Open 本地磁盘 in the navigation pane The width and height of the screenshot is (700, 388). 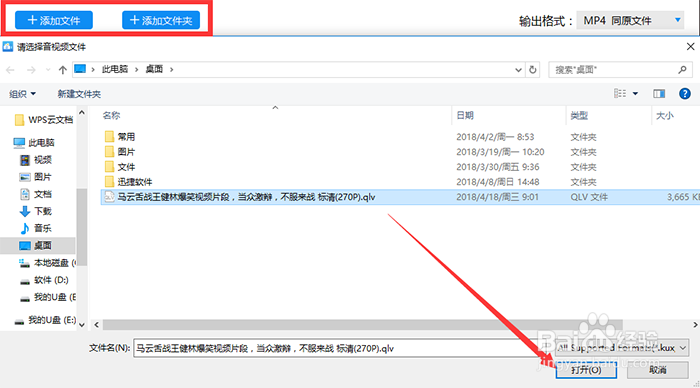click(x=47, y=263)
